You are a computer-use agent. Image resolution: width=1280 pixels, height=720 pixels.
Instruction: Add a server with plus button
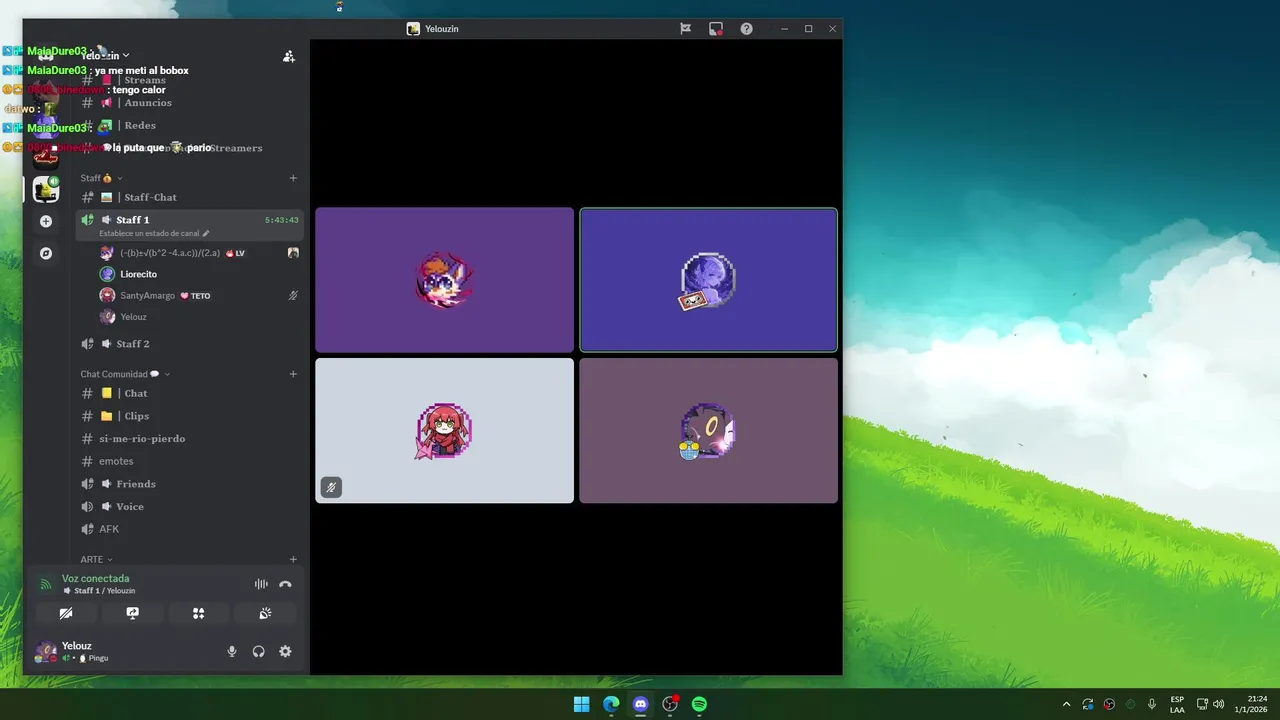[46, 221]
